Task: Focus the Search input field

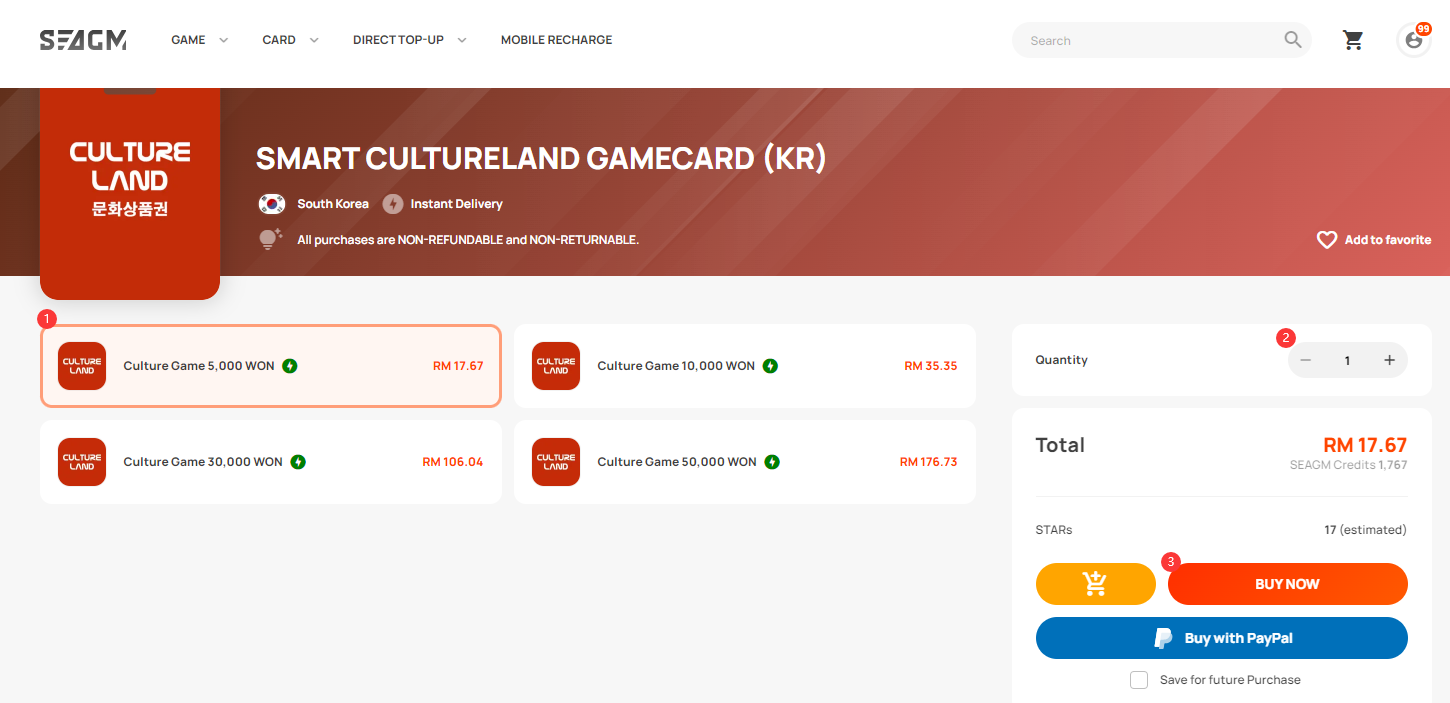Action: pyautogui.click(x=1150, y=40)
